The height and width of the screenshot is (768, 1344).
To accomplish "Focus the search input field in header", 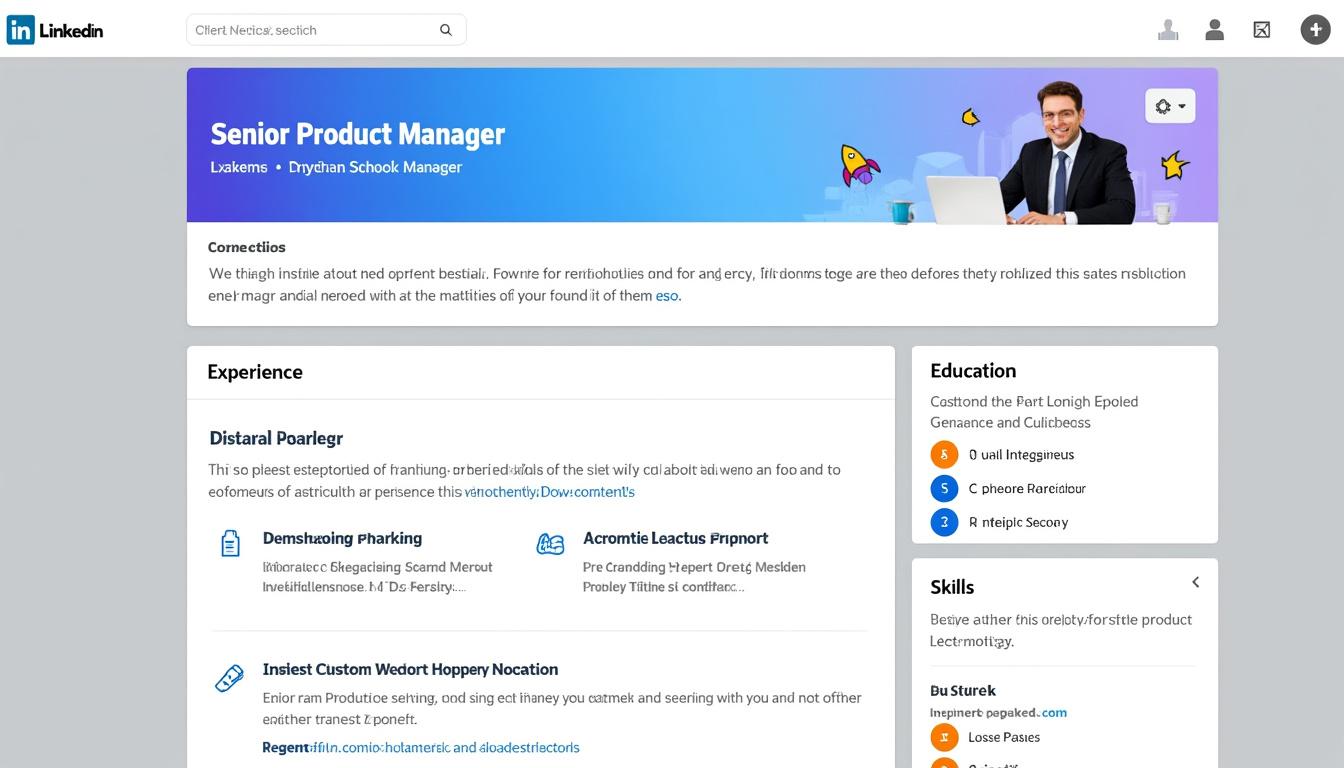I will [310, 30].
